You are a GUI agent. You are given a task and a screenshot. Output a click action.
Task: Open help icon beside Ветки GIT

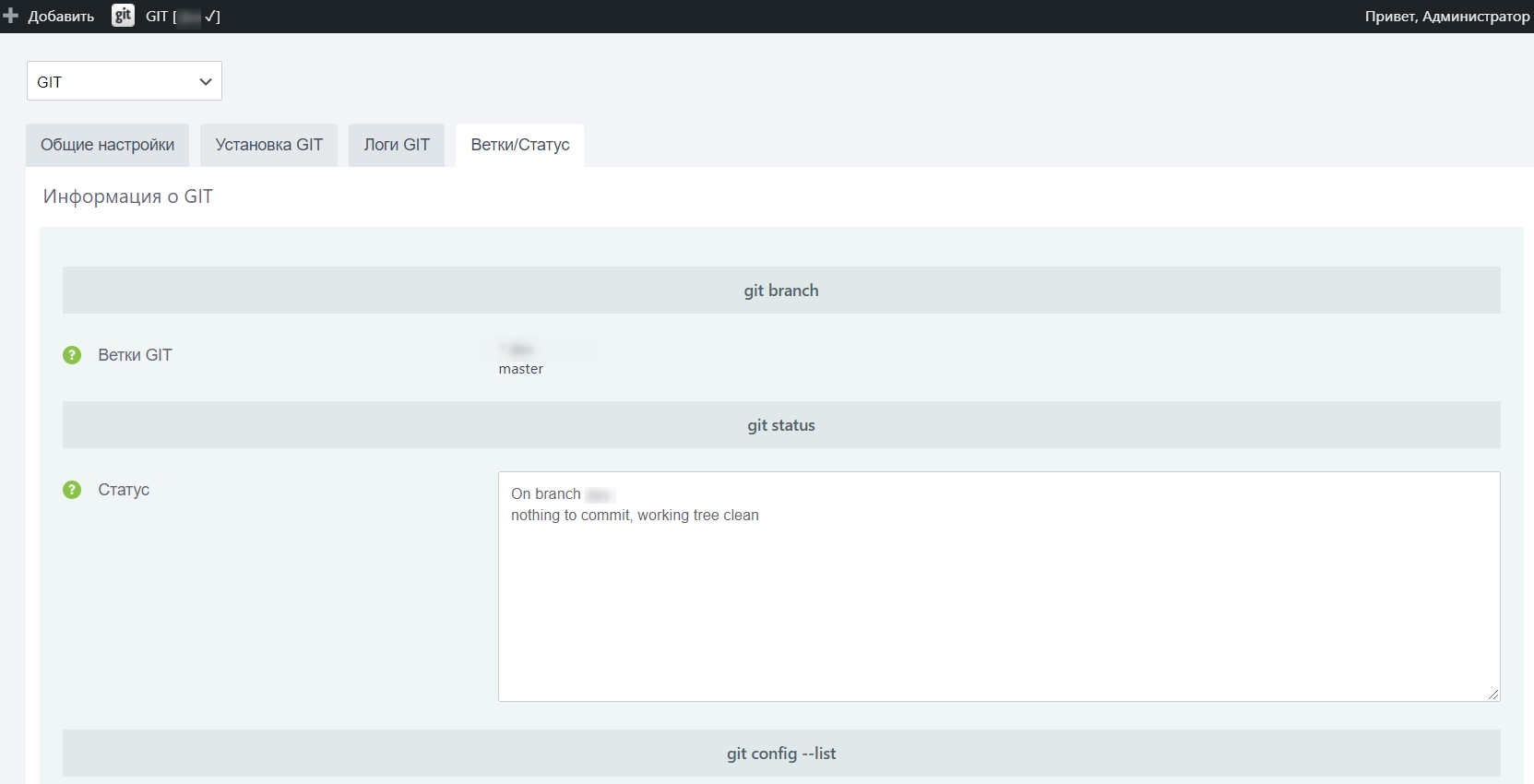pyautogui.click(x=72, y=355)
